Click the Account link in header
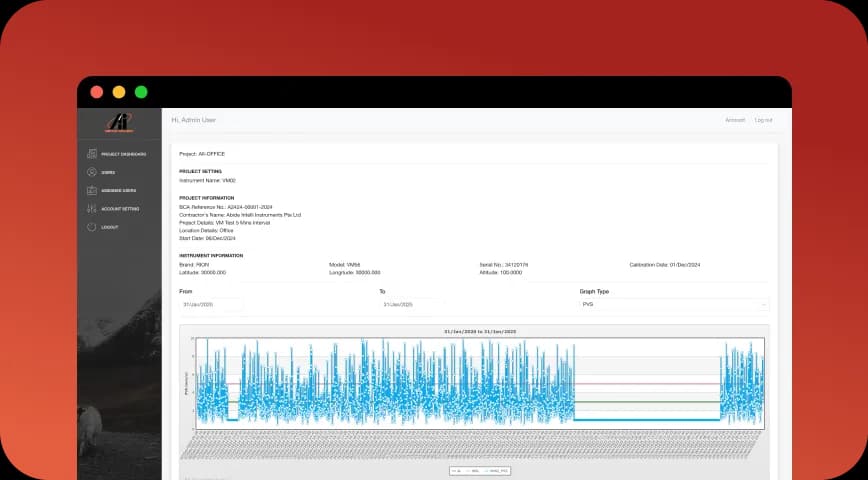 pos(735,120)
